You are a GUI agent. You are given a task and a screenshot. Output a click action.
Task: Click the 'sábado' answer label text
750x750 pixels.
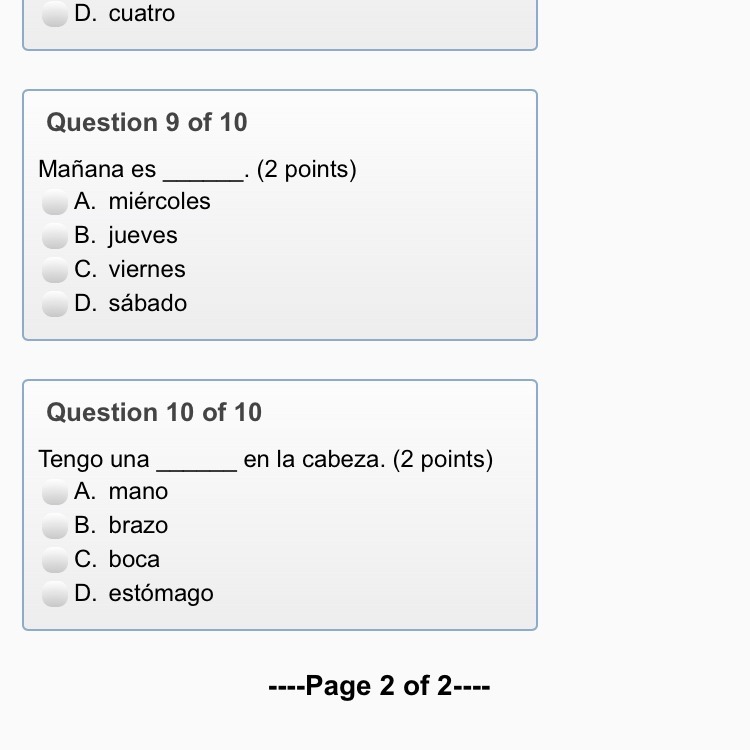pyautogui.click(x=148, y=303)
